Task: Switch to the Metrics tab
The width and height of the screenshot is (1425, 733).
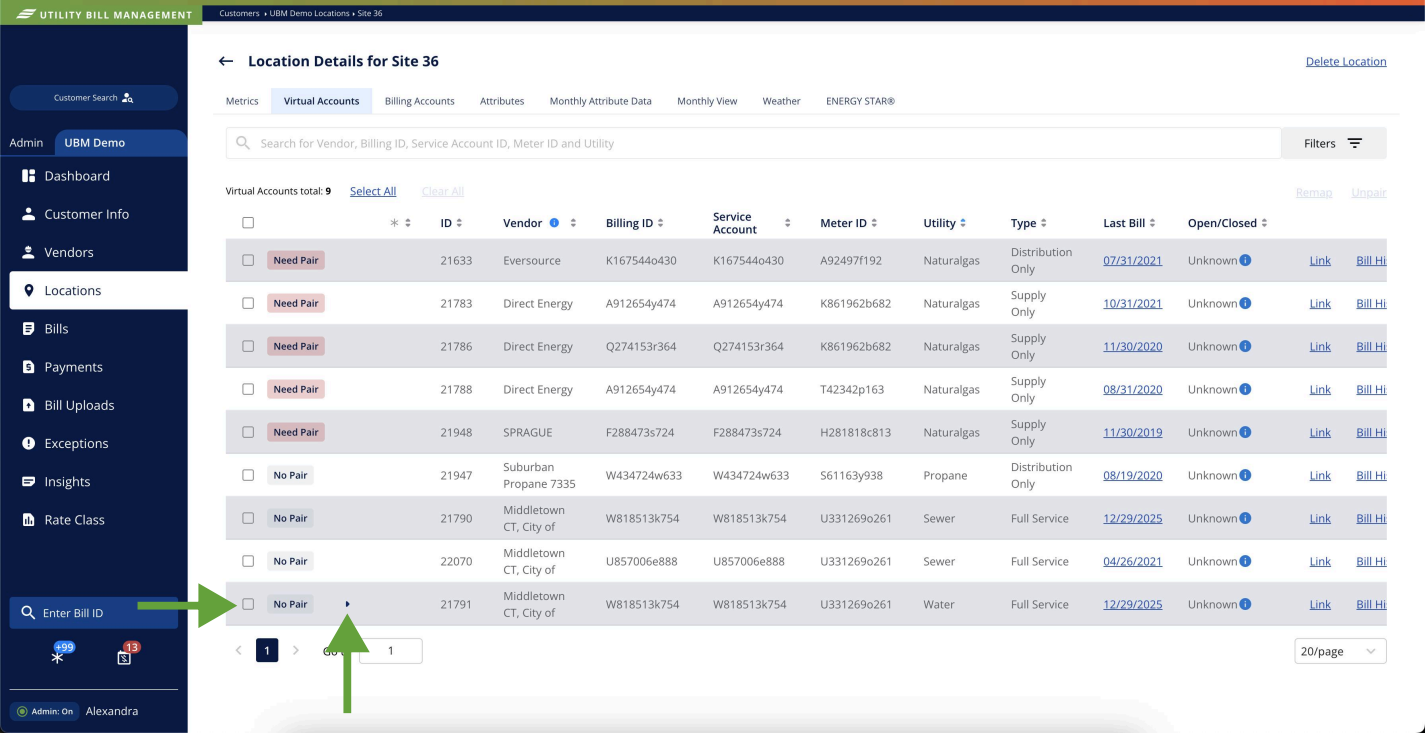Action: tap(242, 101)
